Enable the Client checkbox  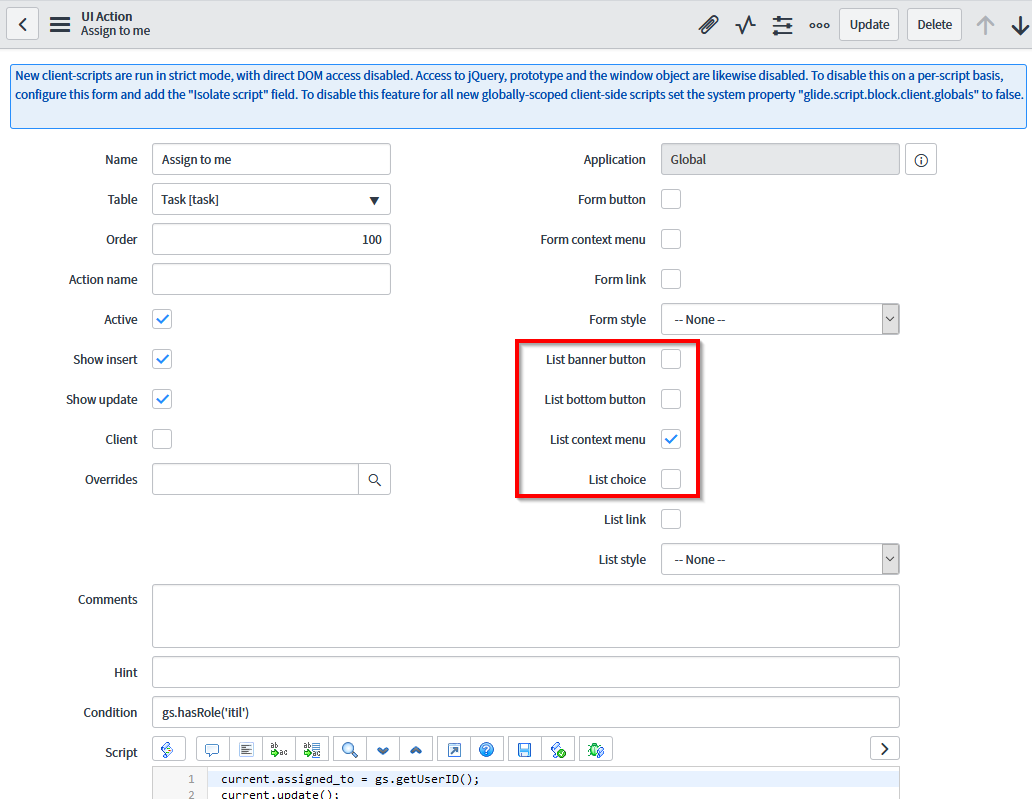(162, 440)
